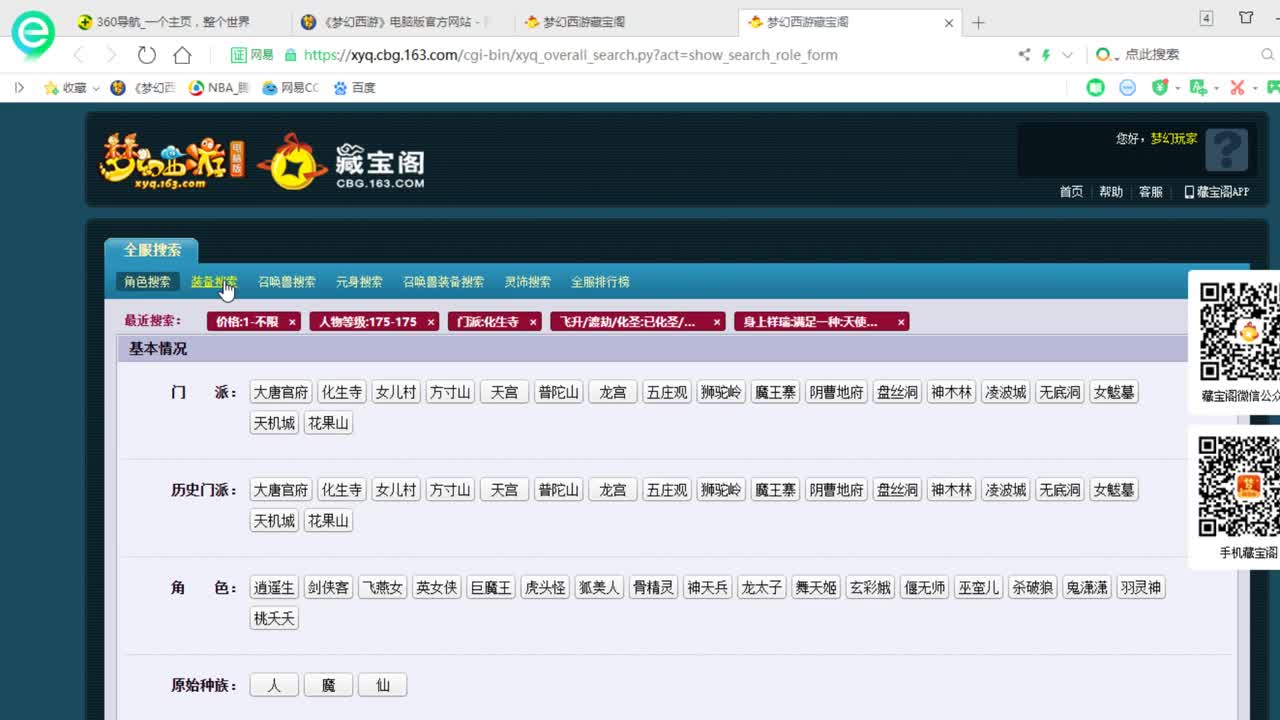Click the green shield wallet extension icon
1280x720 pixels.
1160,88
